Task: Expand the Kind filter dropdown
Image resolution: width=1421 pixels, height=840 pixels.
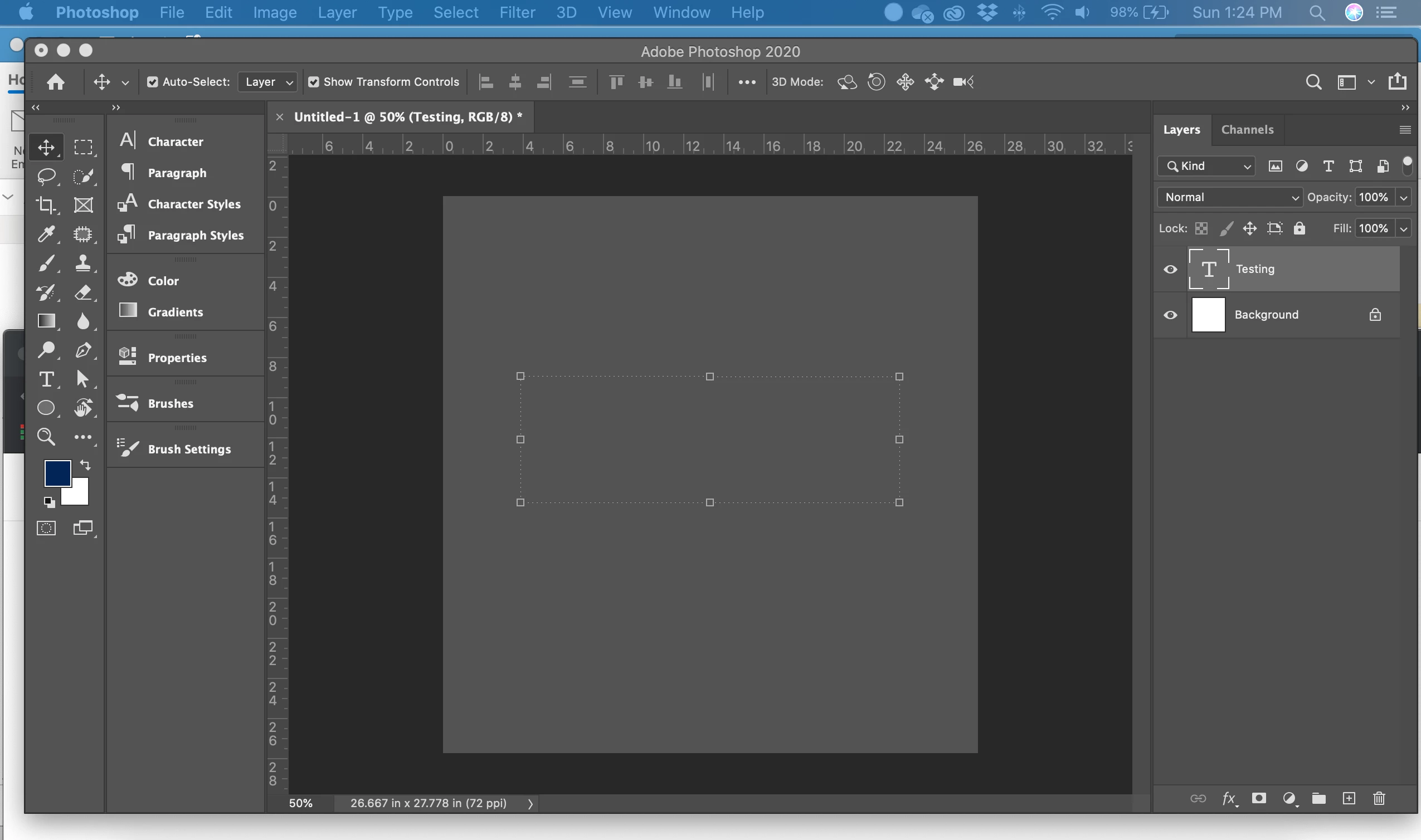Action: click(x=1206, y=166)
